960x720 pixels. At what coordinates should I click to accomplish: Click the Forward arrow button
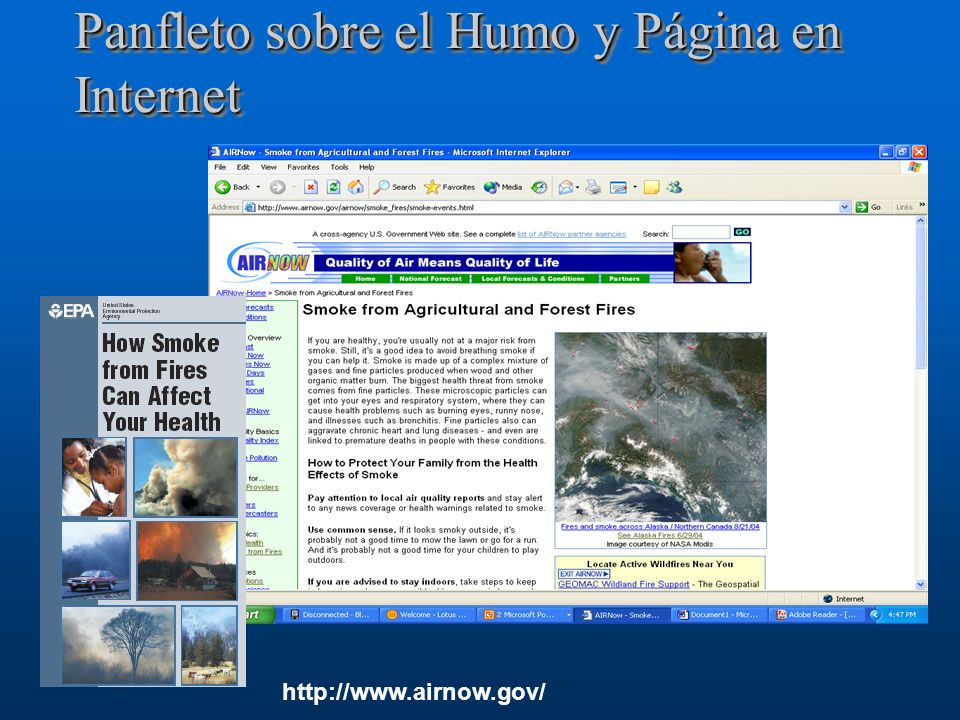277,187
